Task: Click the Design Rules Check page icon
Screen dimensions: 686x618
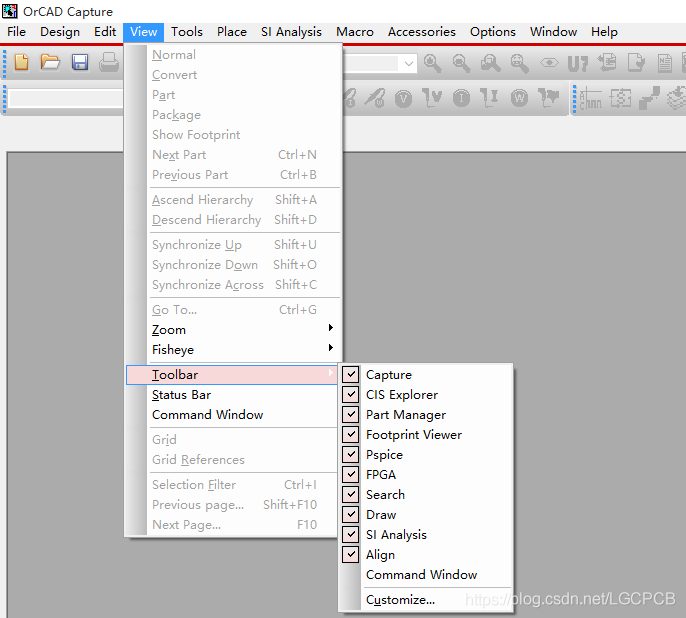Action: tap(636, 63)
